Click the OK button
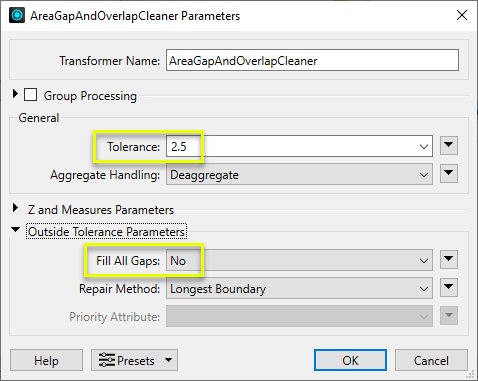The height and width of the screenshot is (381, 478). coord(350,360)
